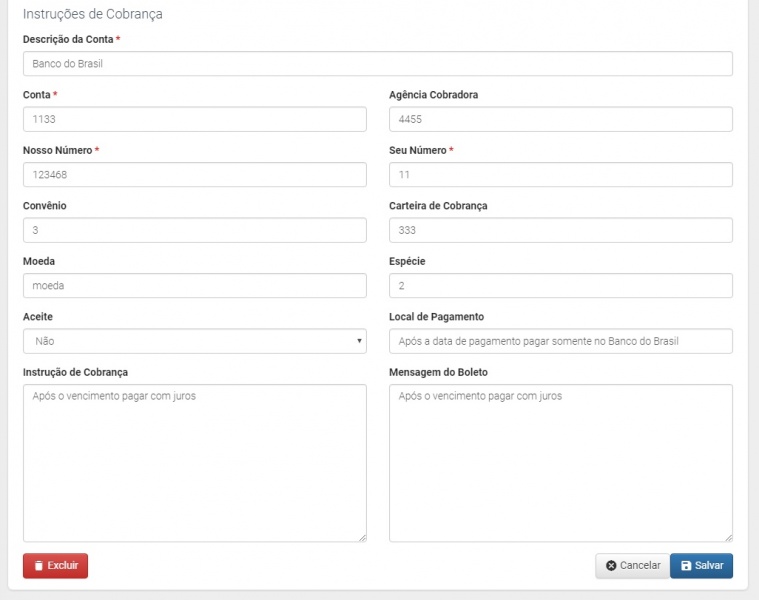Click the Aceite label text
The image size is (759, 600).
[x=38, y=317]
